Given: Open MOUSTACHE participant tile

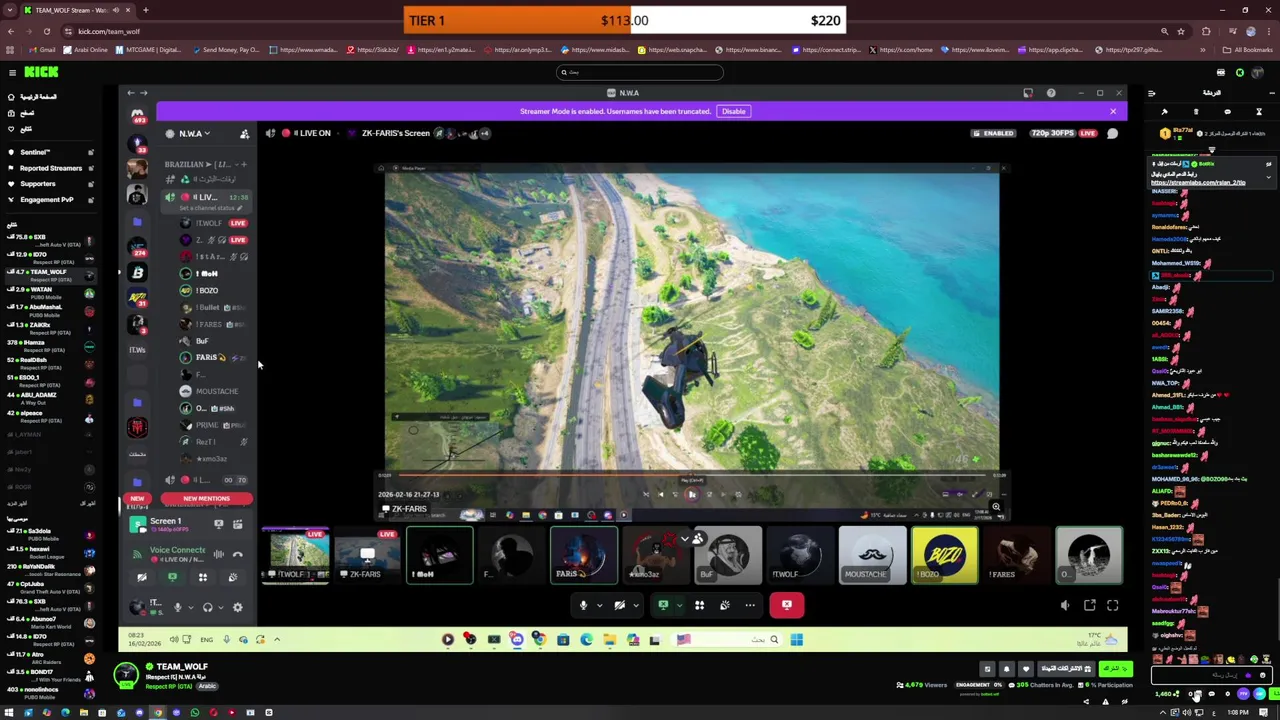Looking at the screenshot, I should (872, 555).
